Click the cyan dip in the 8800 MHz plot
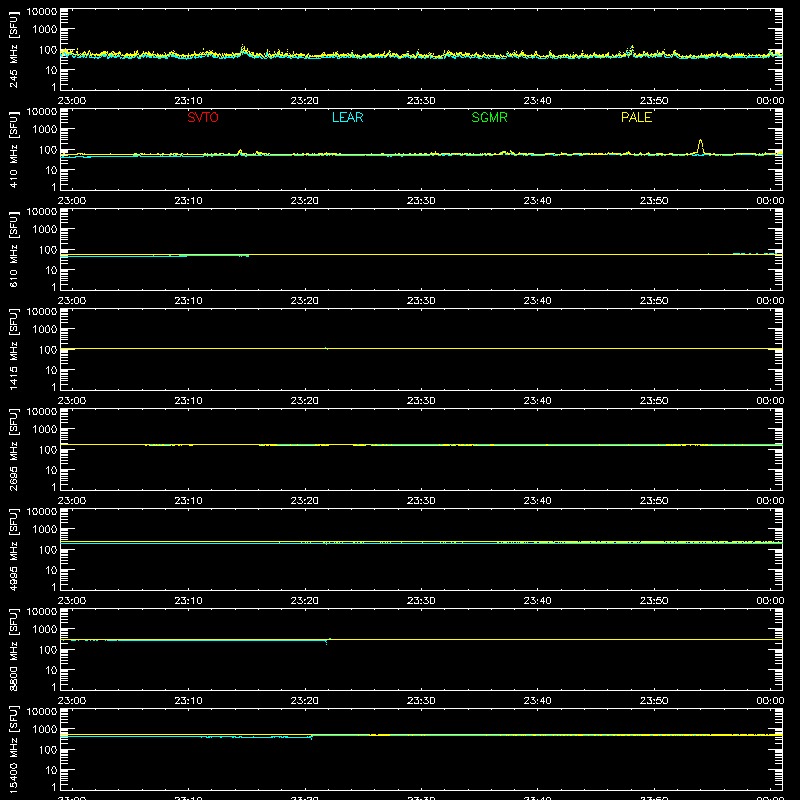The image size is (800, 800). coord(327,642)
